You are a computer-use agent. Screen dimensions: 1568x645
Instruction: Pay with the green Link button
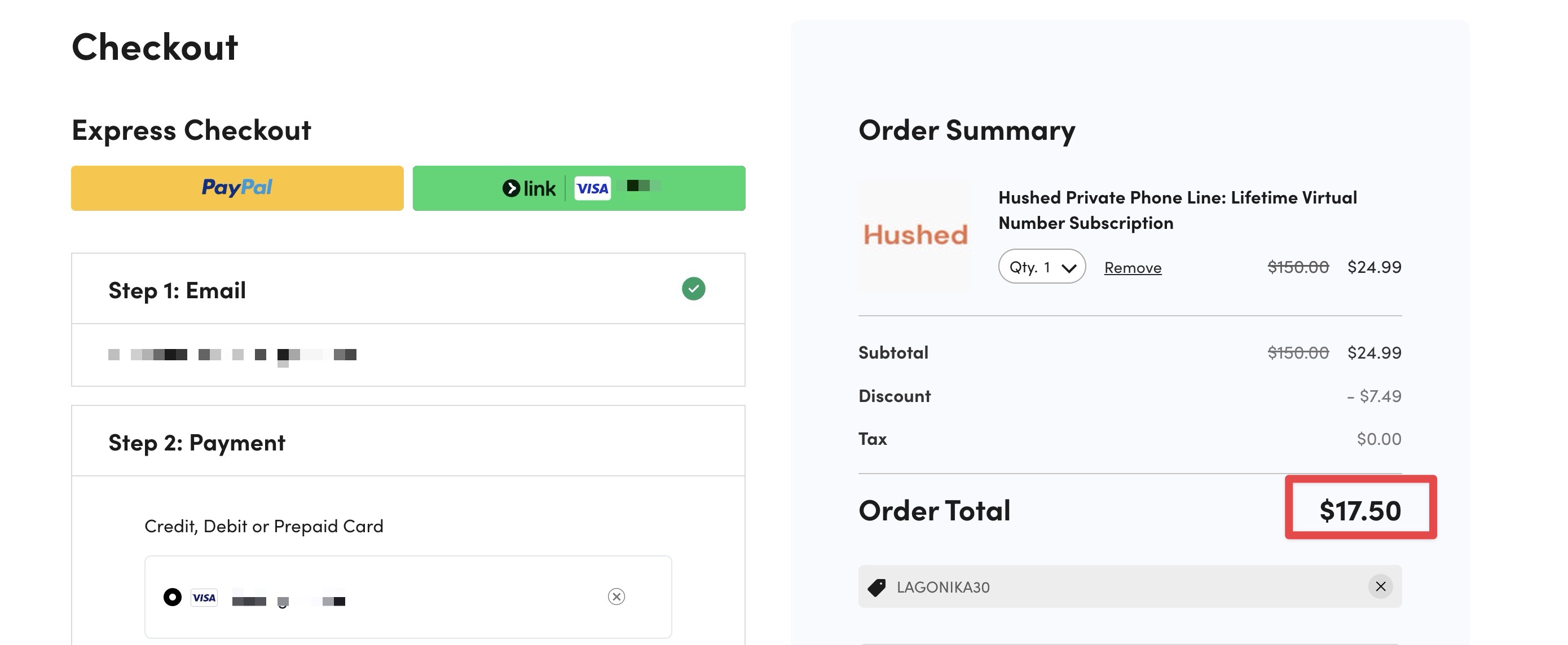[x=579, y=188]
